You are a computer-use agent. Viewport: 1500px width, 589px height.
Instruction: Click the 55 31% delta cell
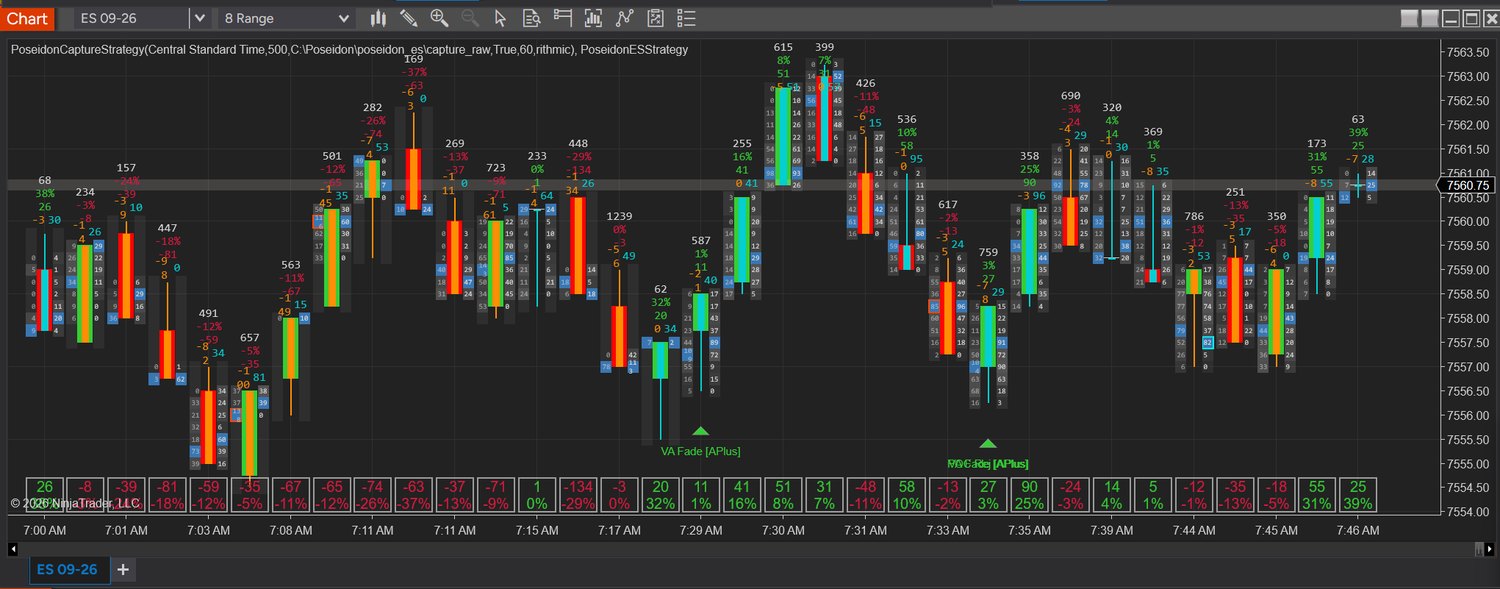[1317, 494]
